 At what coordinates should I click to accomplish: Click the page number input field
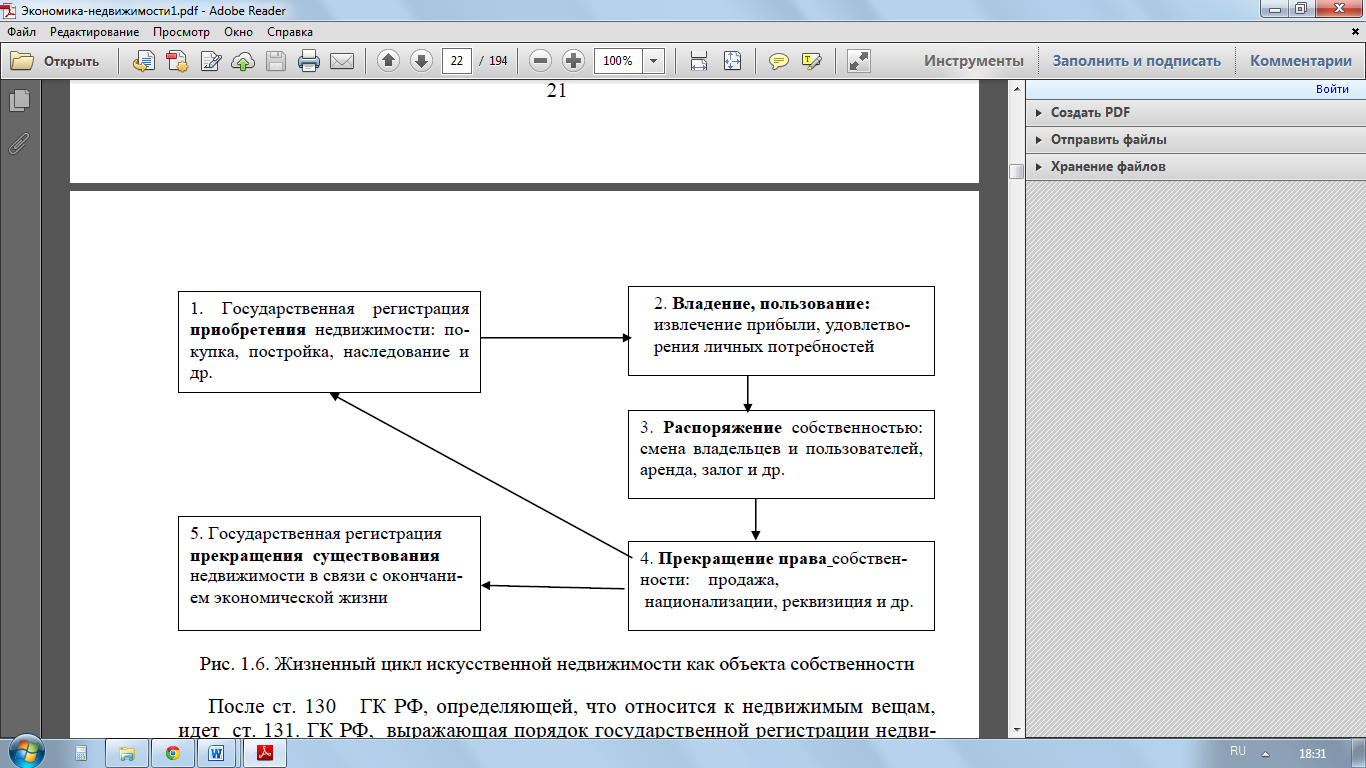(x=457, y=61)
